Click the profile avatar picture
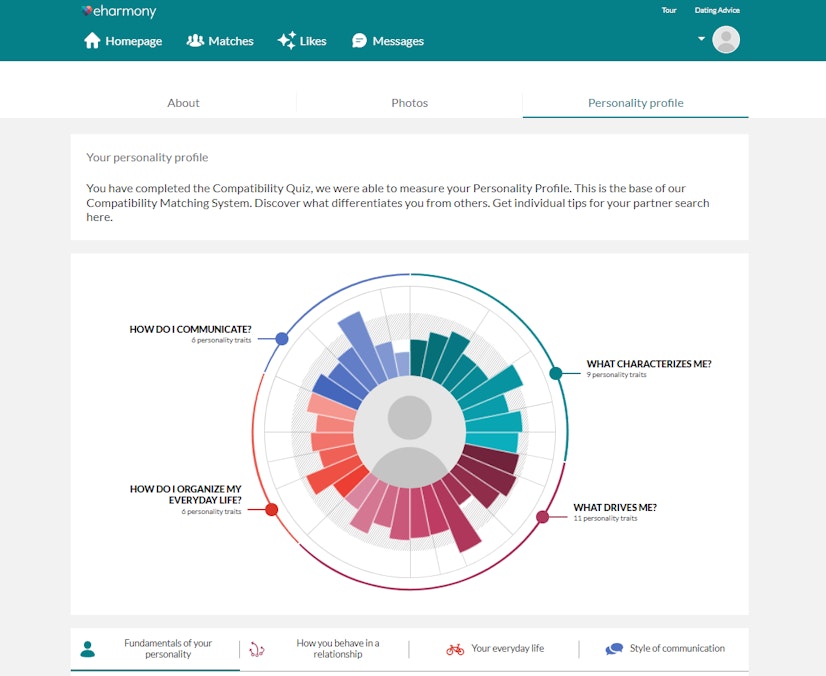 click(727, 39)
